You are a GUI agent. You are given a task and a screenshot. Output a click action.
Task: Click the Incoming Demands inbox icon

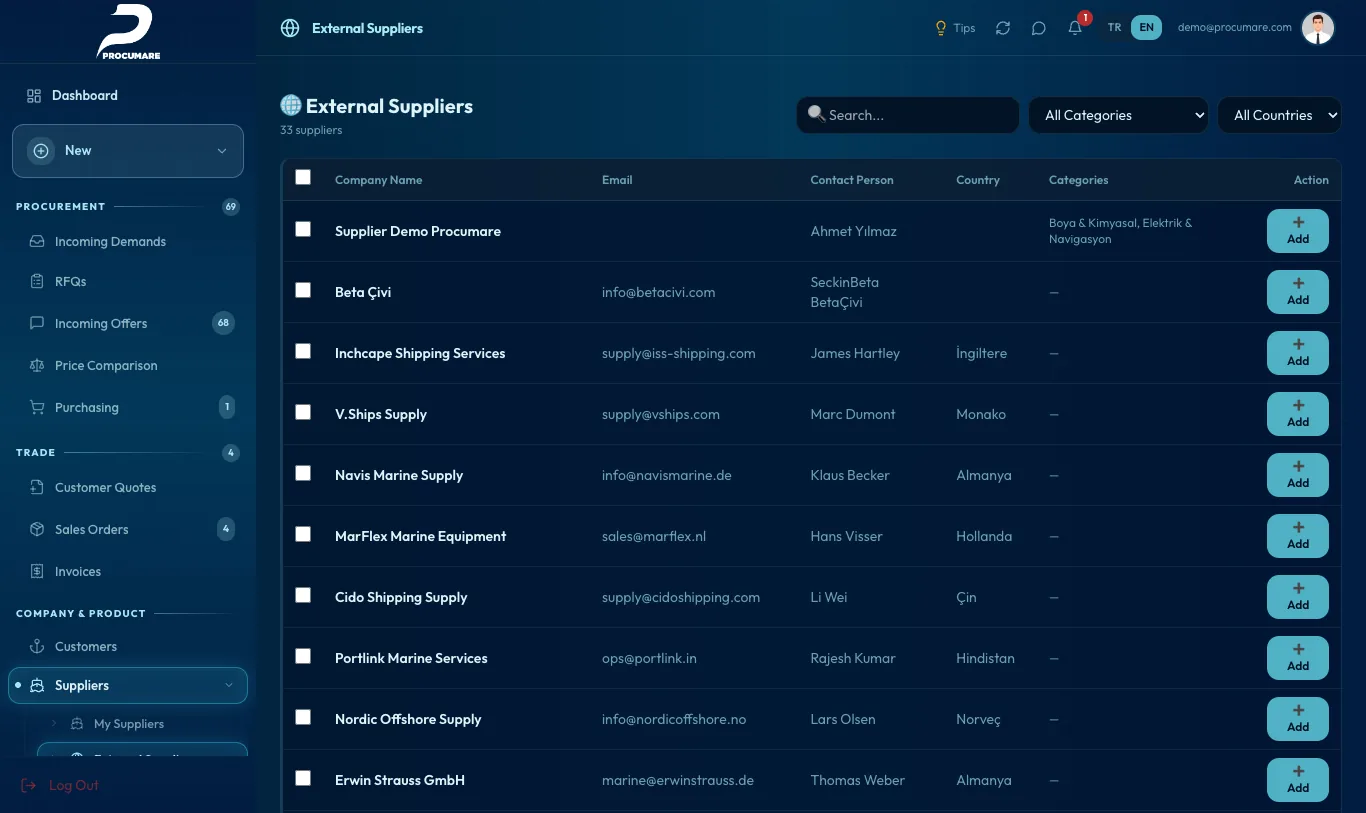click(37, 241)
